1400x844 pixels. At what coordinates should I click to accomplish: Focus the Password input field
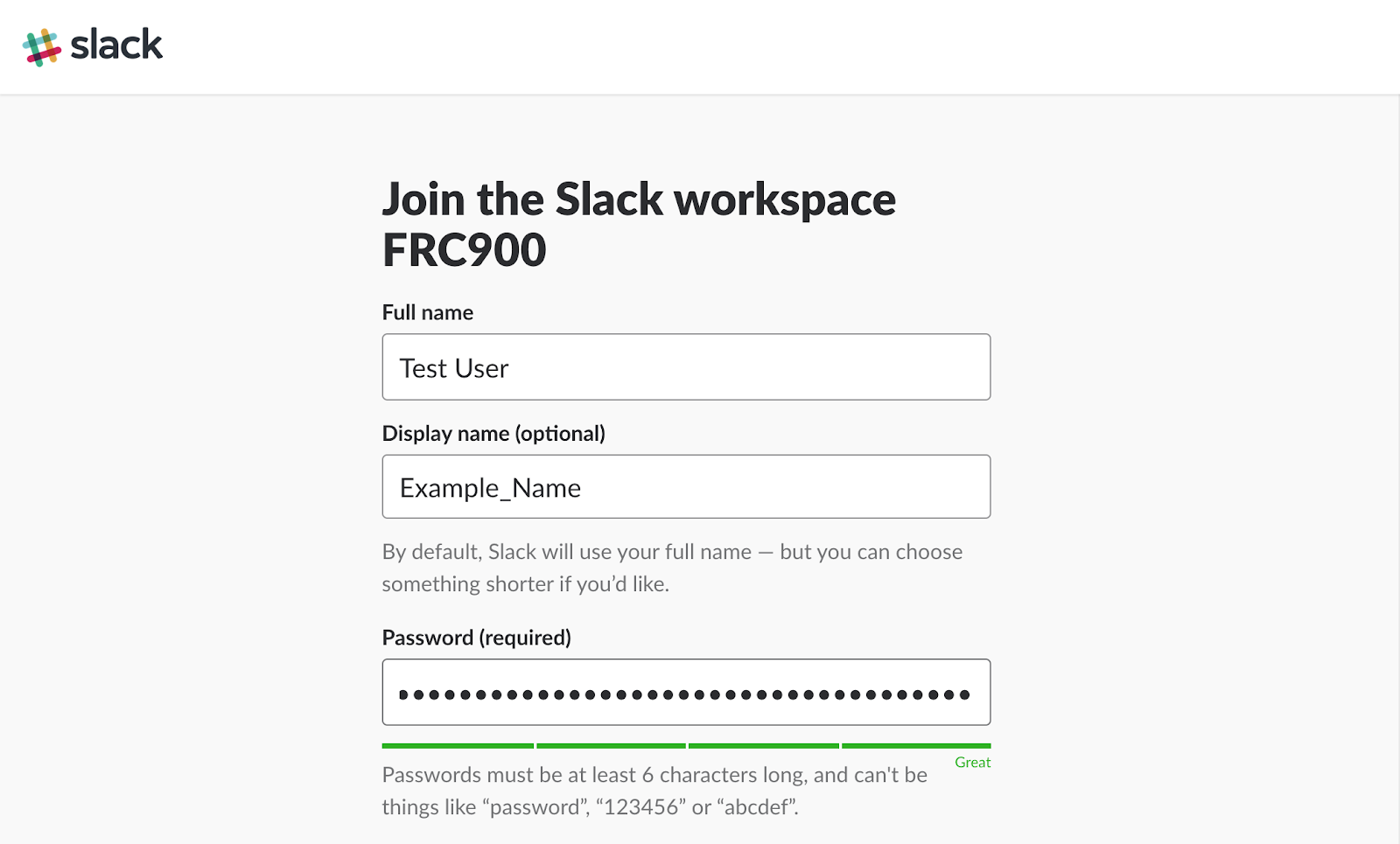click(x=686, y=693)
